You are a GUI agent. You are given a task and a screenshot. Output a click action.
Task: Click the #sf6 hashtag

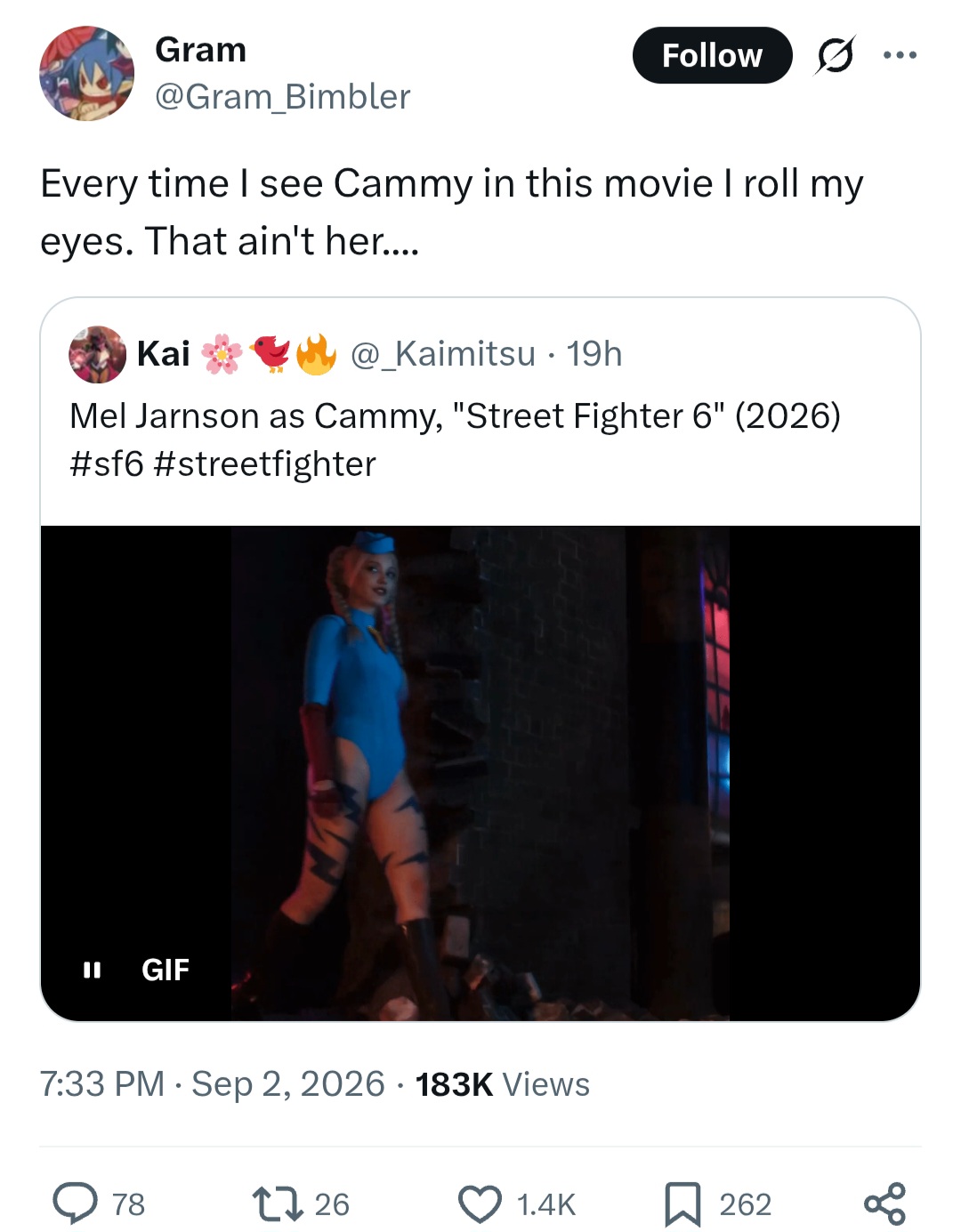106,464
